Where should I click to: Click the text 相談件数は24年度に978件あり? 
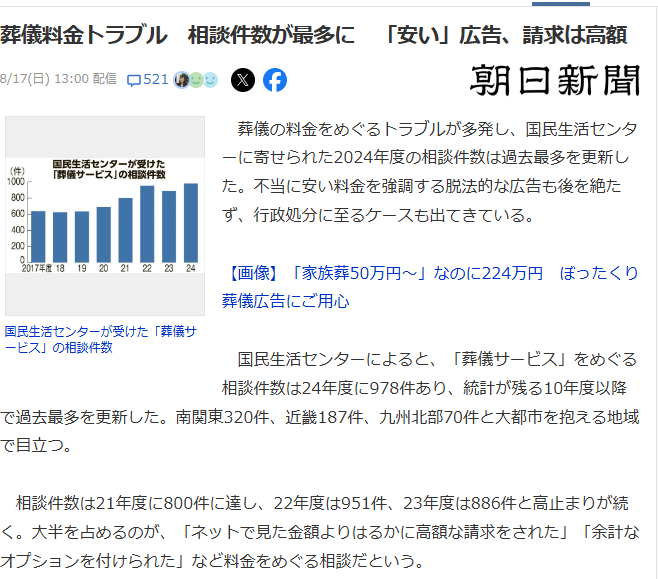point(333,388)
